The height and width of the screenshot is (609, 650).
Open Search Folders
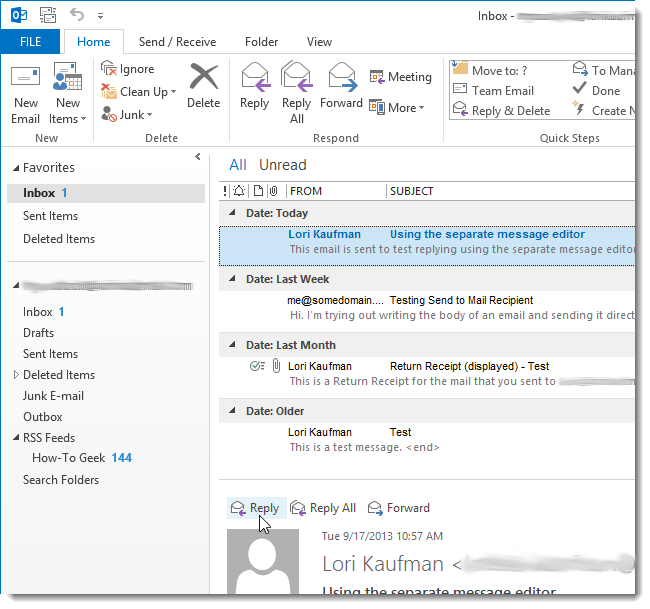click(x=61, y=480)
